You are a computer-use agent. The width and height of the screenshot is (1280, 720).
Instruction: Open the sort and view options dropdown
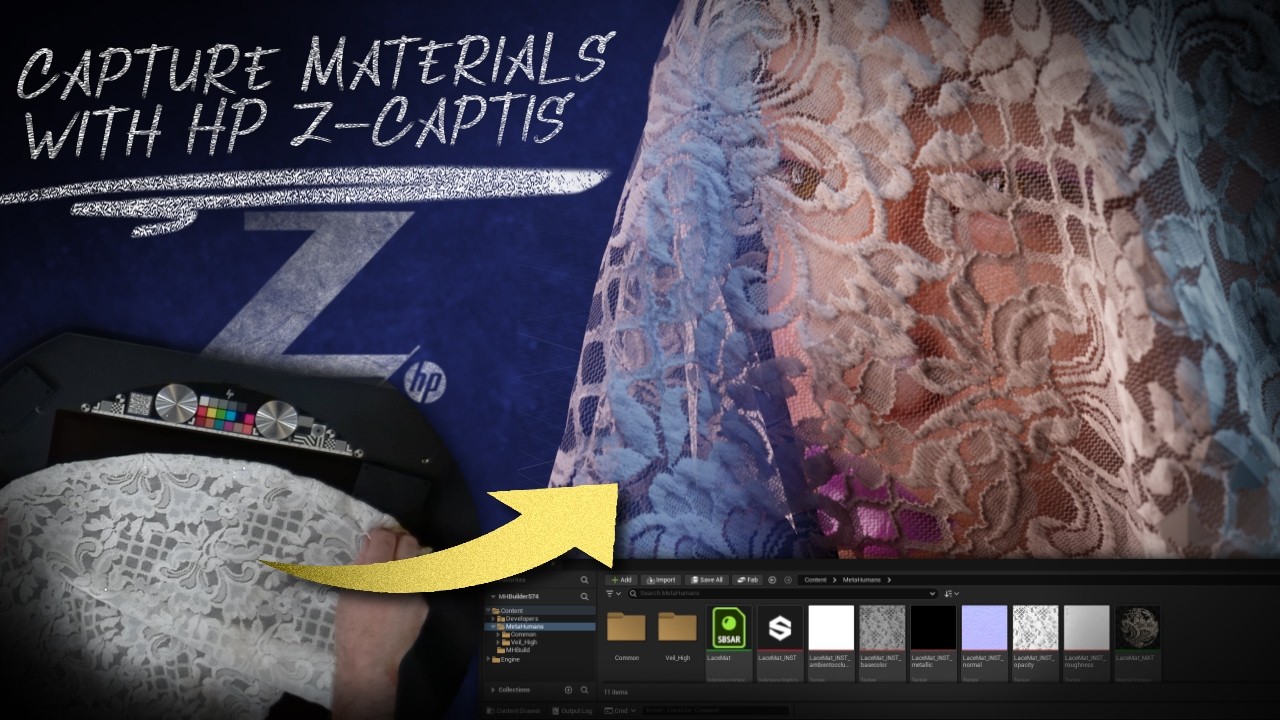tap(951, 593)
